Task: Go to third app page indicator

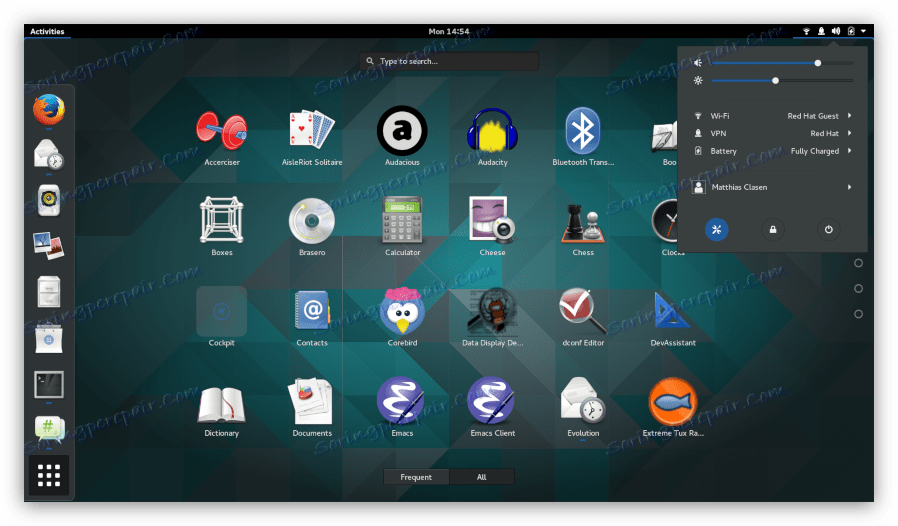Action: pyautogui.click(x=858, y=288)
